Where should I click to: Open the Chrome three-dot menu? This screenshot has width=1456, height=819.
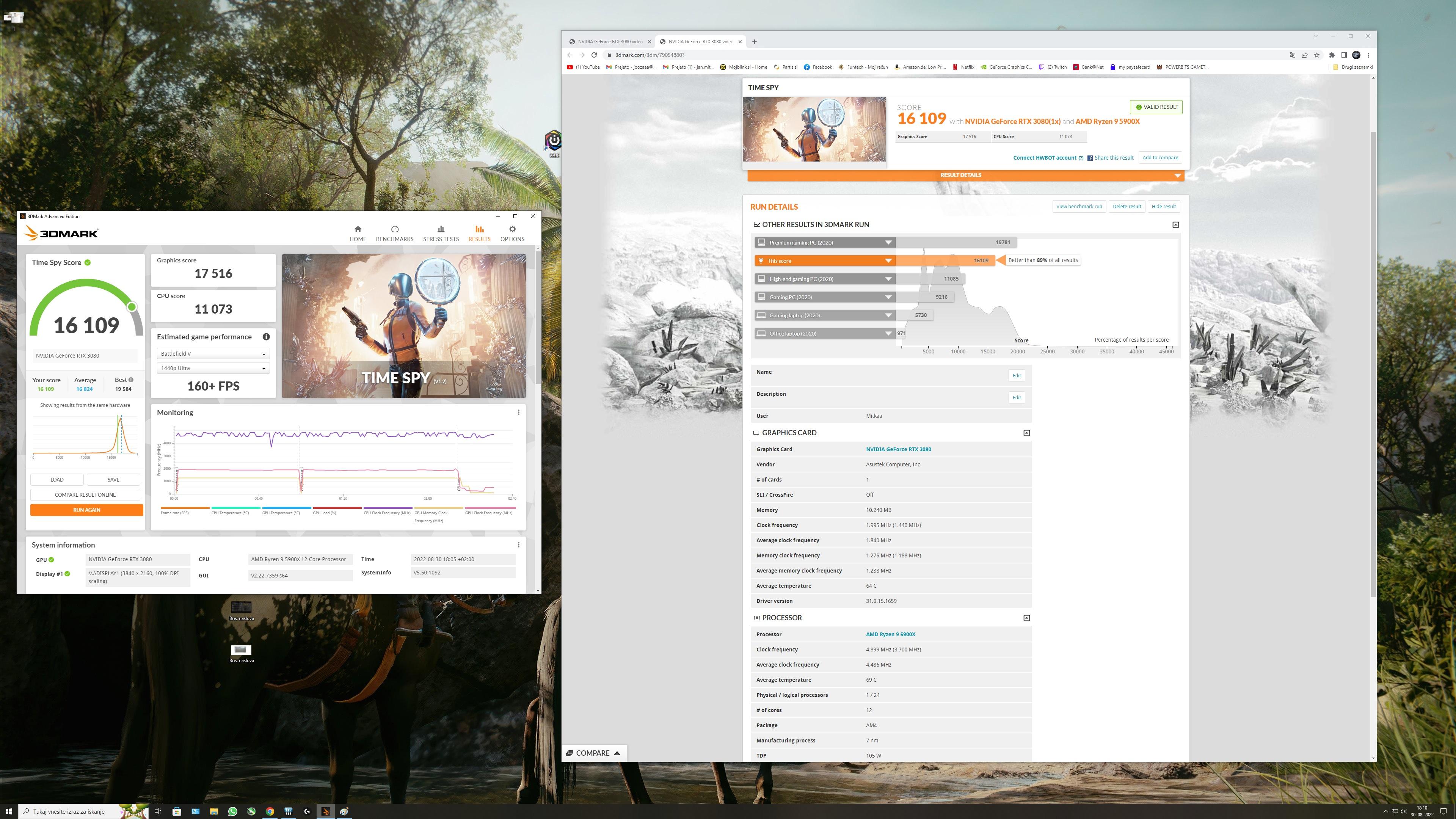[x=1368, y=55]
